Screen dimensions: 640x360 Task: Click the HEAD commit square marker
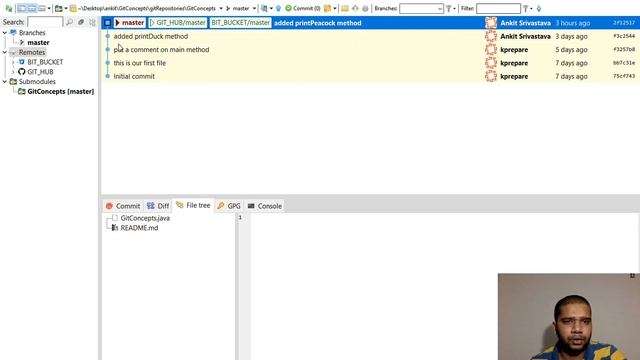[x=107, y=23]
